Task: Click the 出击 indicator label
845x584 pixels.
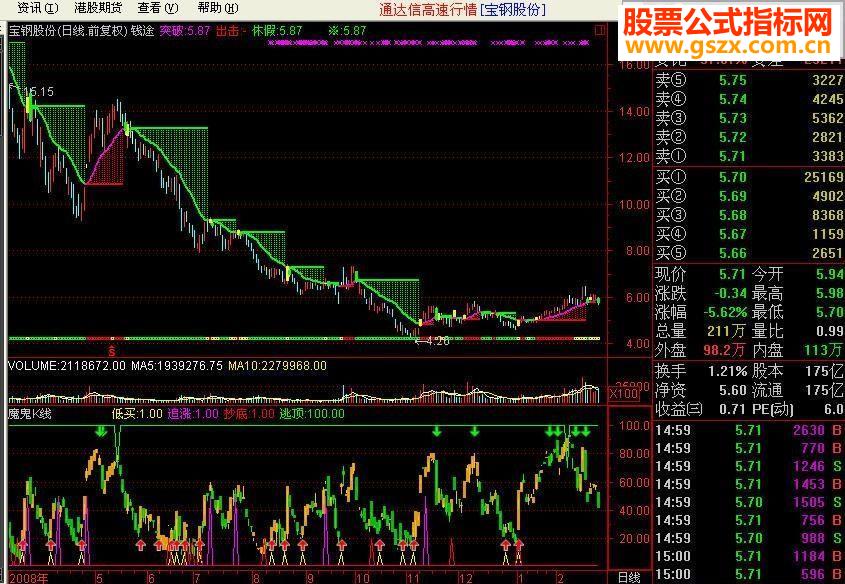Action: click(x=227, y=31)
